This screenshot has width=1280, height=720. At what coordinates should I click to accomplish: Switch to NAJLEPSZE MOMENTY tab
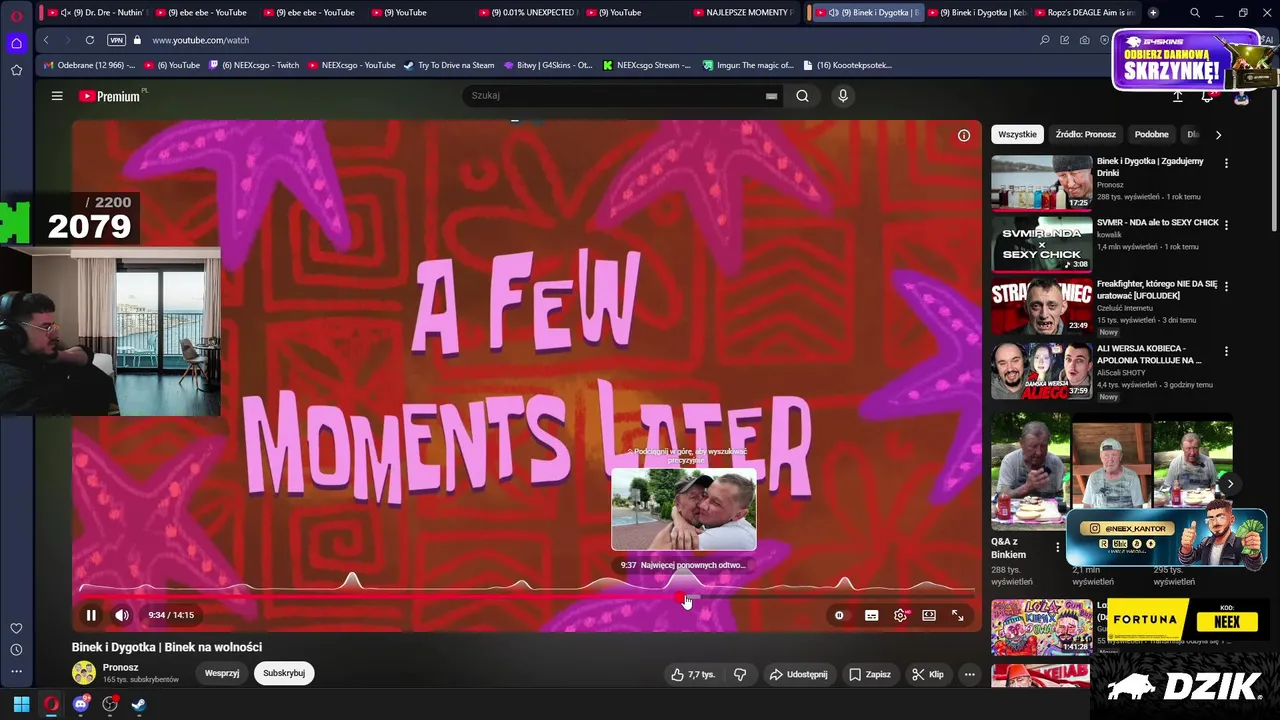[x=742, y=13]
